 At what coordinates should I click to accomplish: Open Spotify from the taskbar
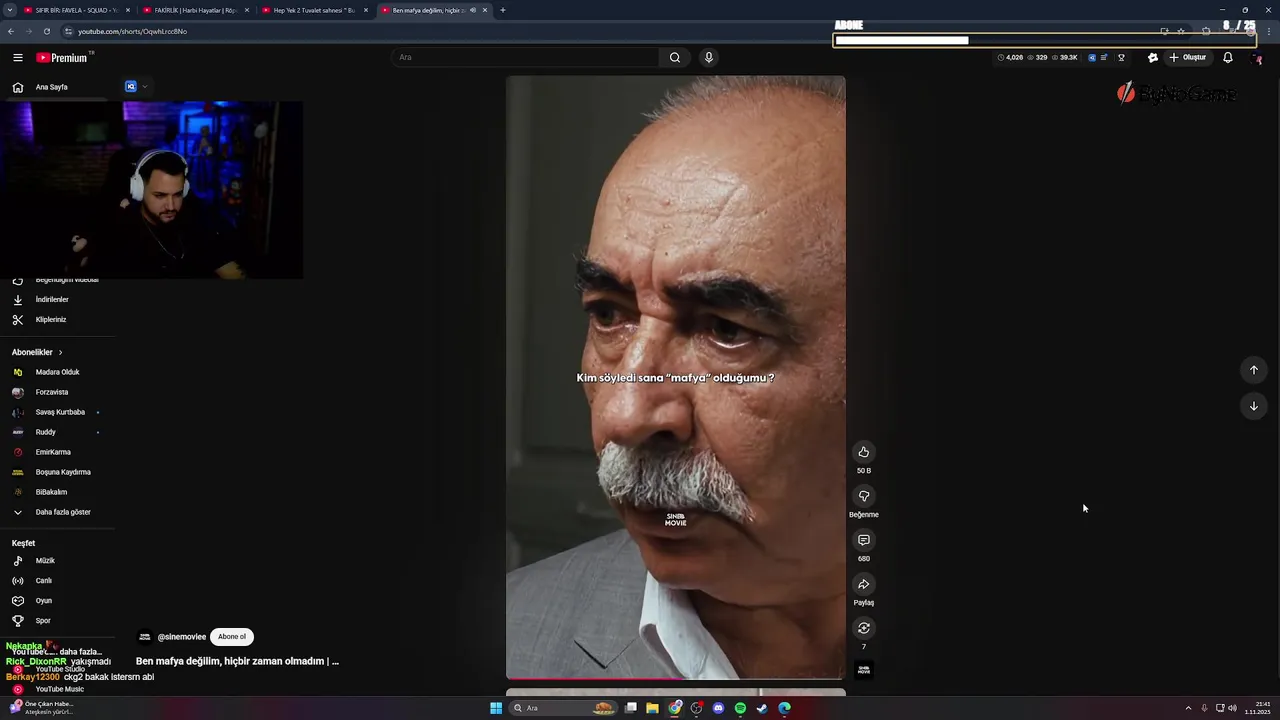[740, 708]
